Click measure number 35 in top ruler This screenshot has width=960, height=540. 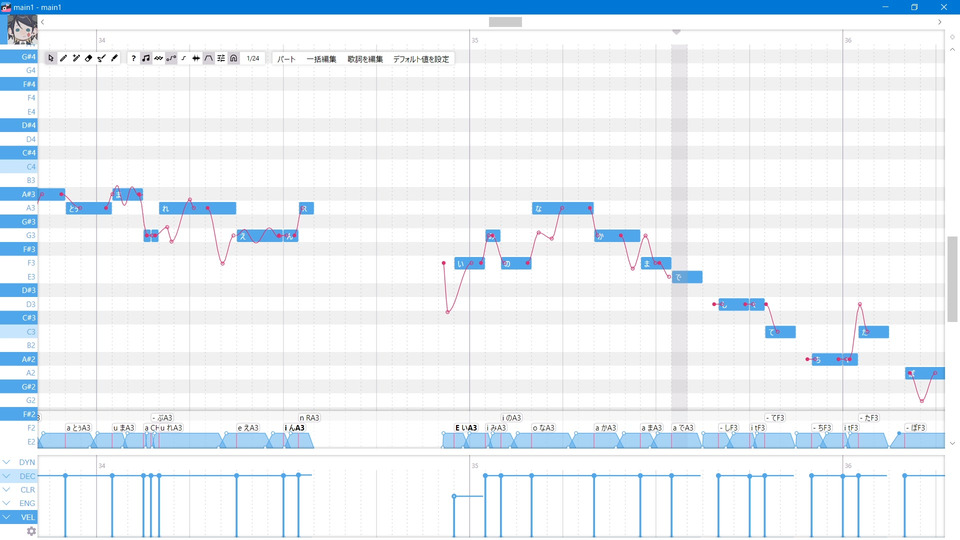[474, 40]
